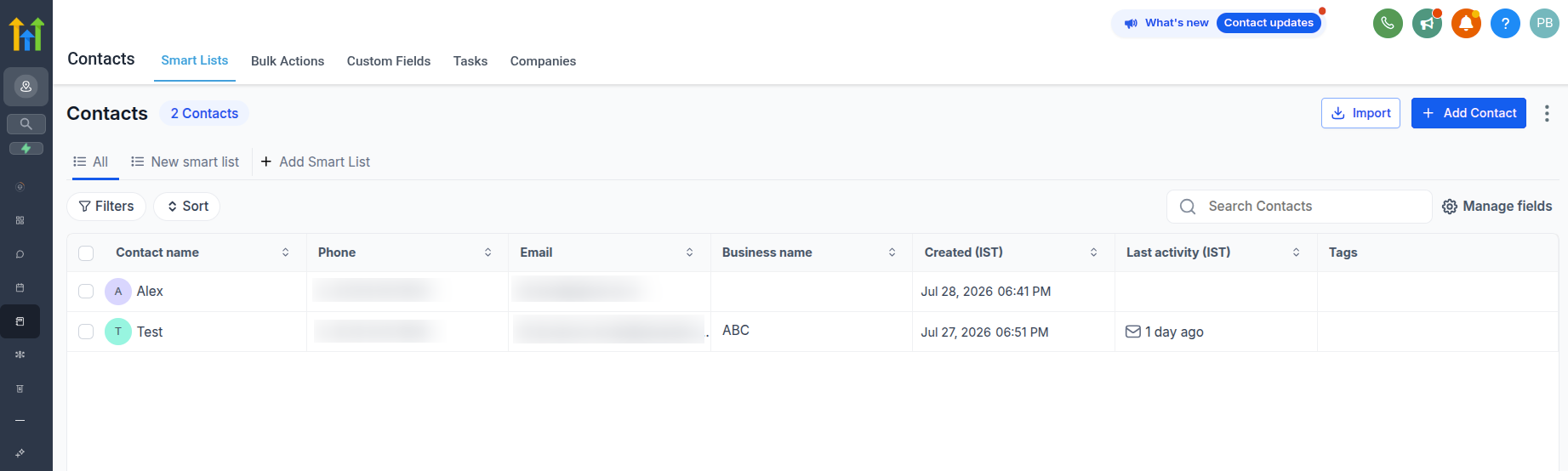
Task: Click the Import button
Action: pyautogui.click(x=1360, y=113)
